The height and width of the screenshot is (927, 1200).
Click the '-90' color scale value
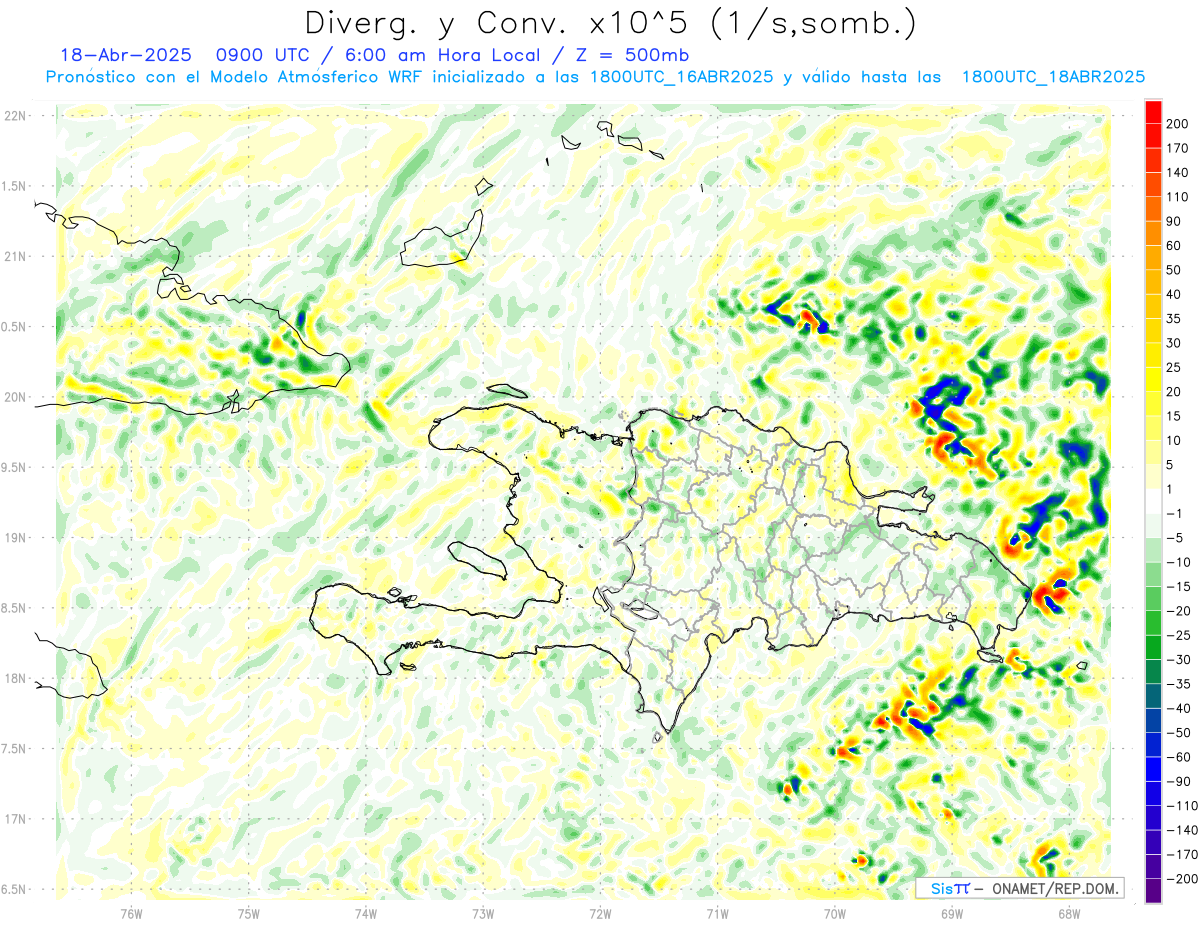click(1180, 781)
